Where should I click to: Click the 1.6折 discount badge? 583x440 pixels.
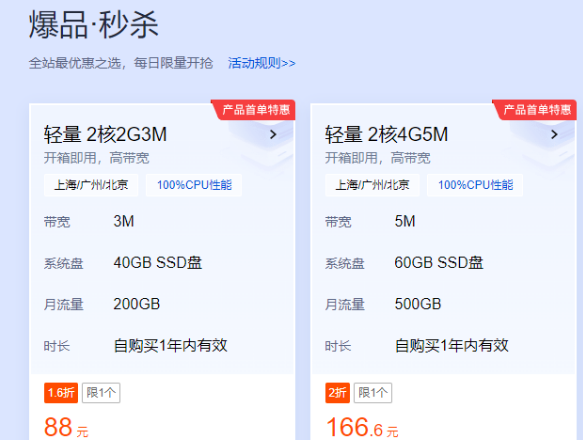pos(61,393)
